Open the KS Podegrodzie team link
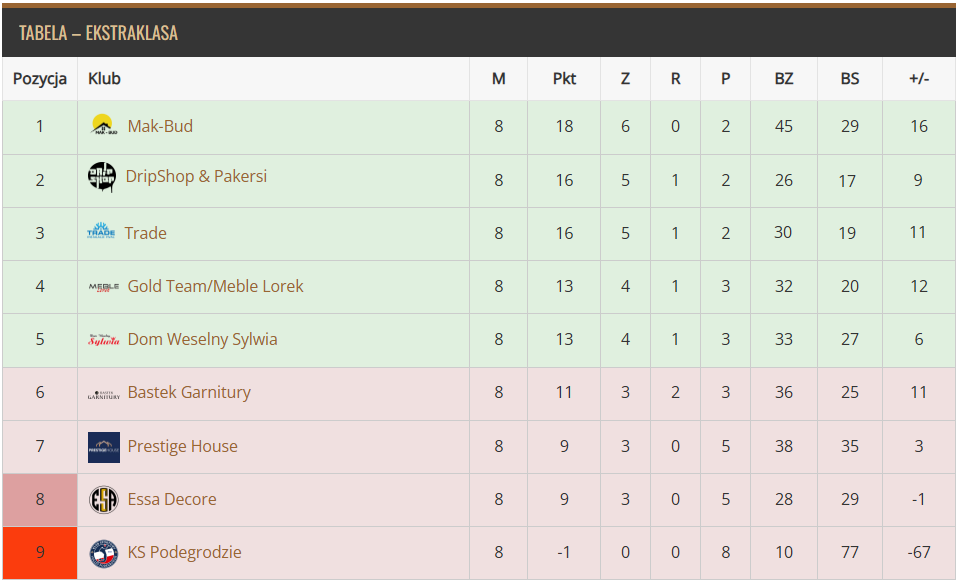 (184, 552)
